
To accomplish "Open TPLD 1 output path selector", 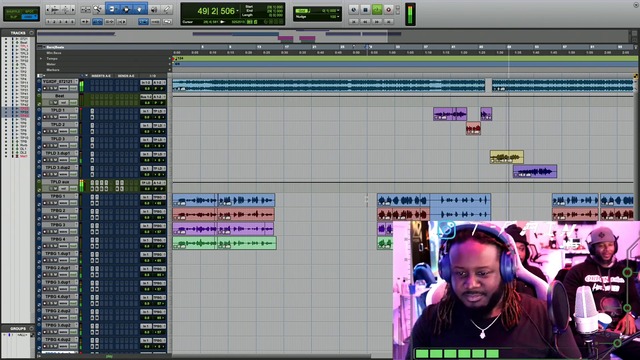I will 159,111.
